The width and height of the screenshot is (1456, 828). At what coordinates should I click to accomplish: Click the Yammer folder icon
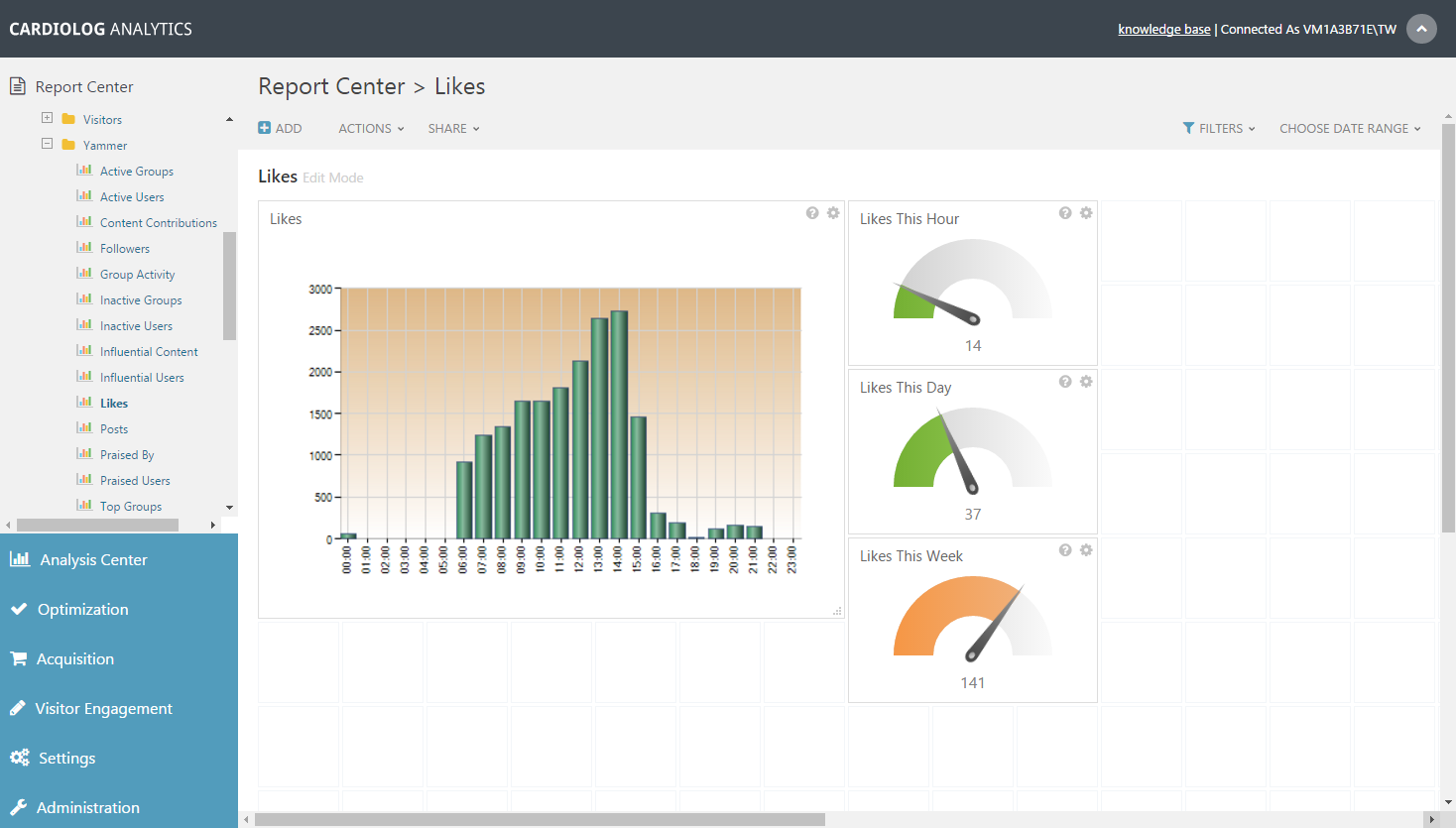coord(68,145)
